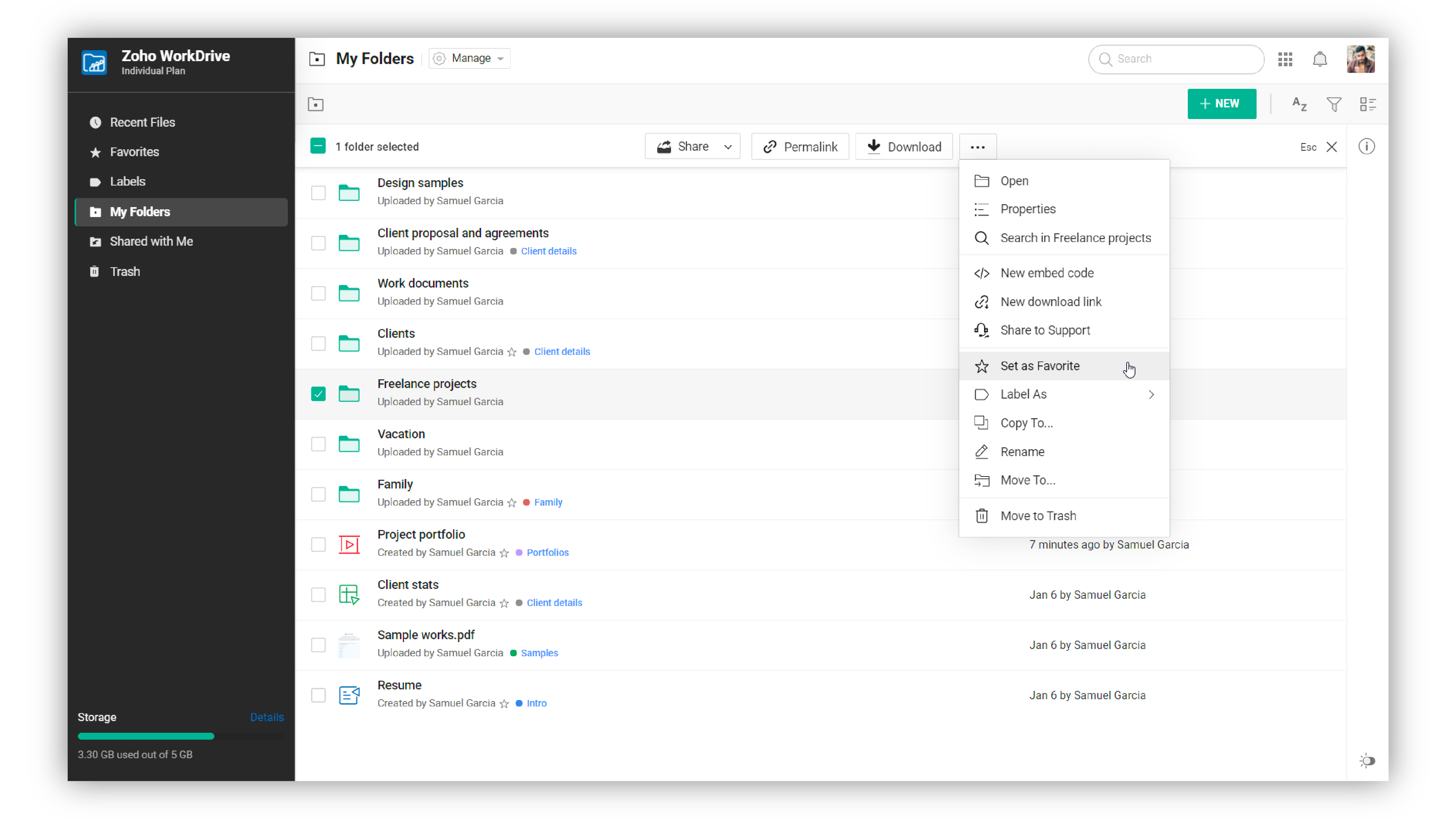Click the info panel icon
This screenshot has width=1456, height=819.
pos(1367,146)
